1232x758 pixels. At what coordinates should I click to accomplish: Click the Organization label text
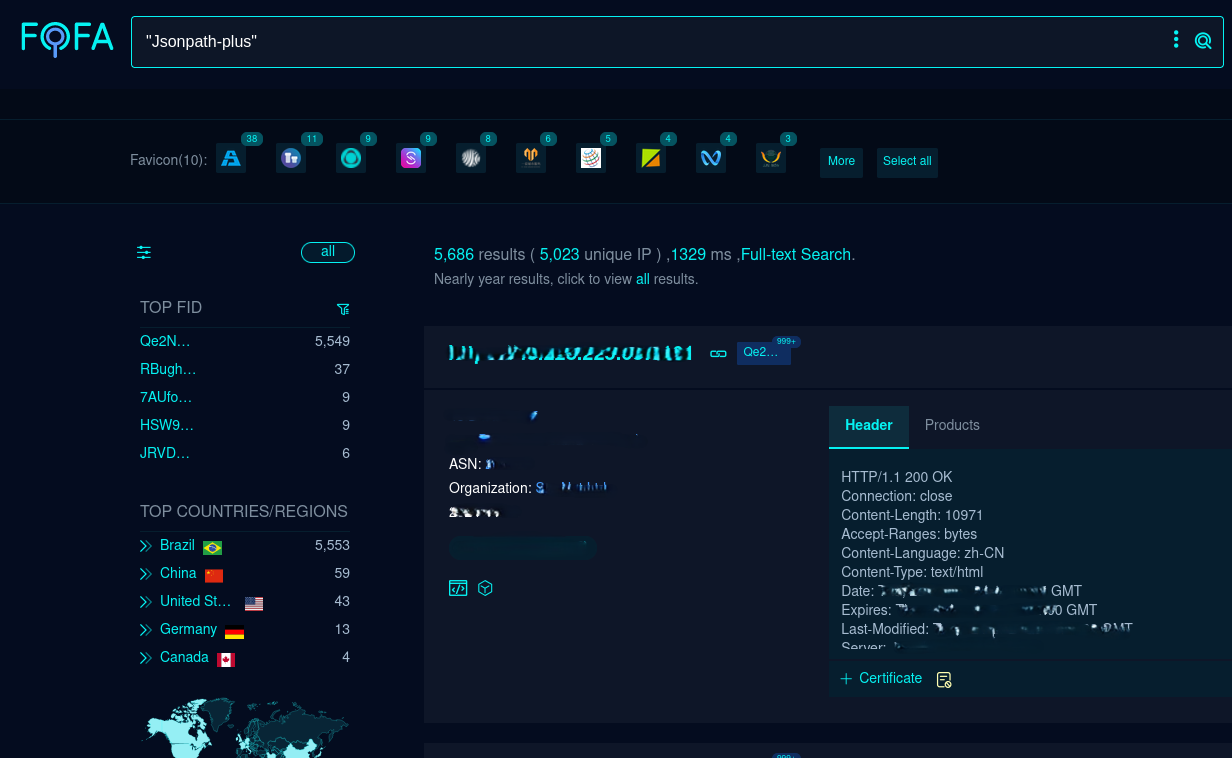click(x=490, y=488)
